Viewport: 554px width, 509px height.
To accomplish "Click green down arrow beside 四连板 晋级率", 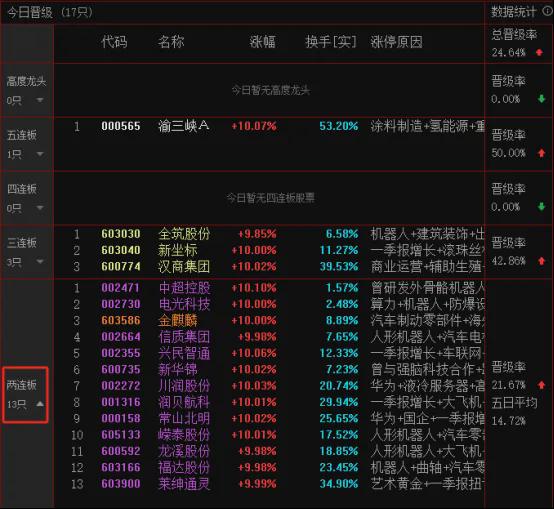I will (x=541, y=207).
